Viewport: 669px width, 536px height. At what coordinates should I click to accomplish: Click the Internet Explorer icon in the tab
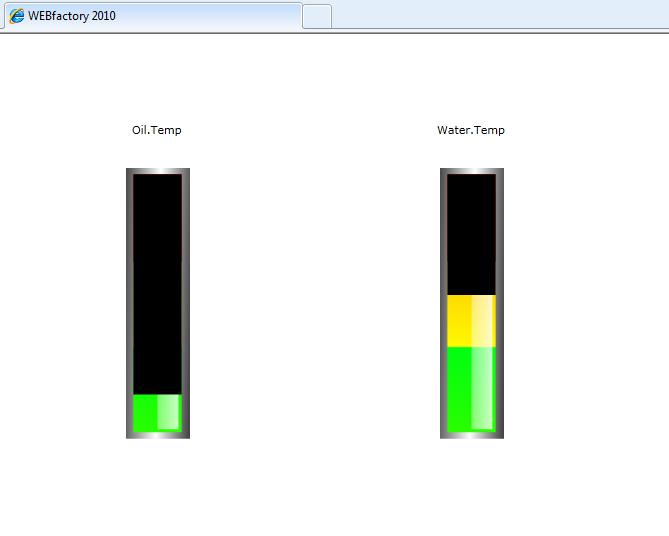click(x=16, y=16)
